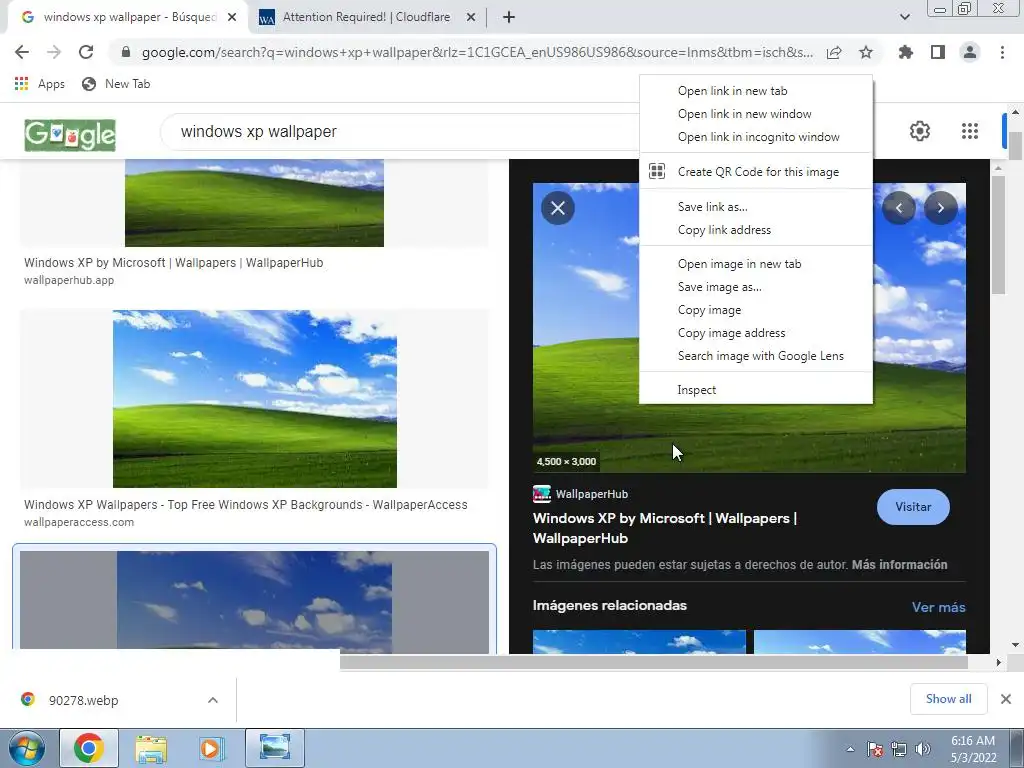1024x768 pixels.
Task: Open the Google apps grid
Action: (x=970, y=131)
